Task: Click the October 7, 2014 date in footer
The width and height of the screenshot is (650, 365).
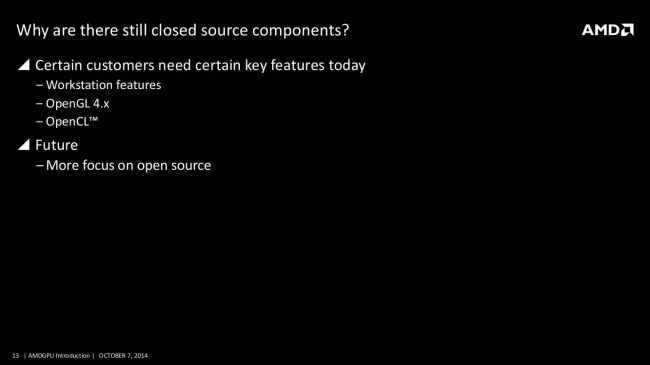Action: pos(123,355)
